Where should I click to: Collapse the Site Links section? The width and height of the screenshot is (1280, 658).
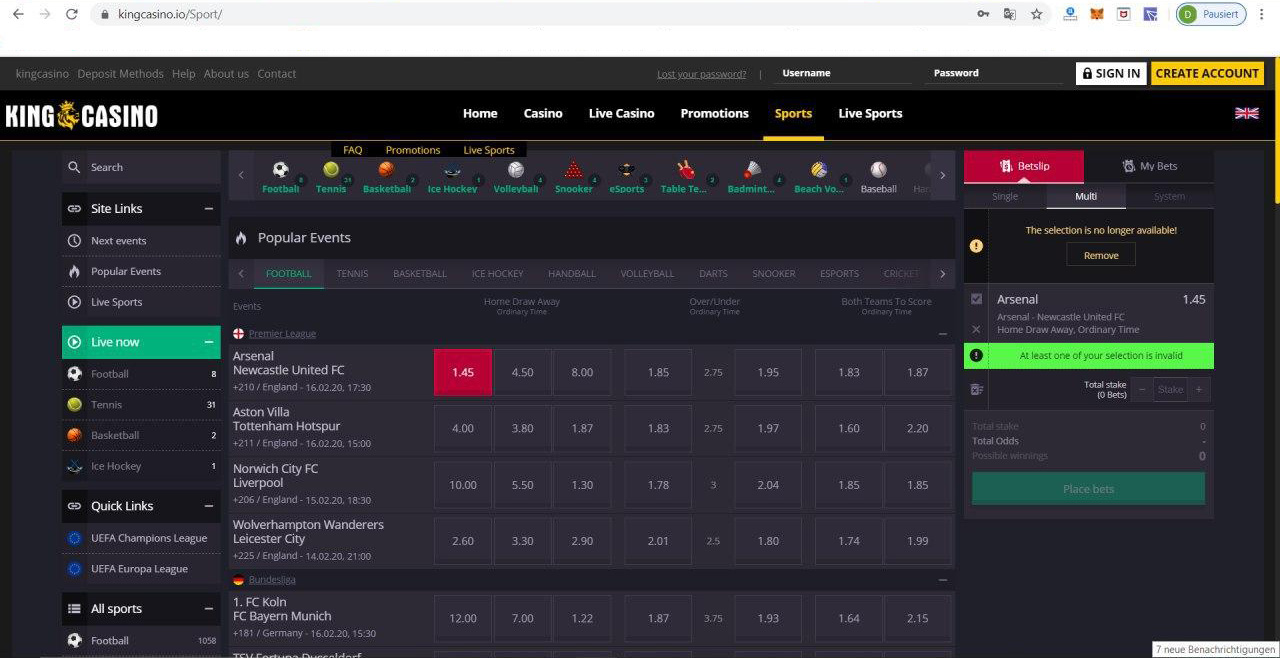click(208, 209)
